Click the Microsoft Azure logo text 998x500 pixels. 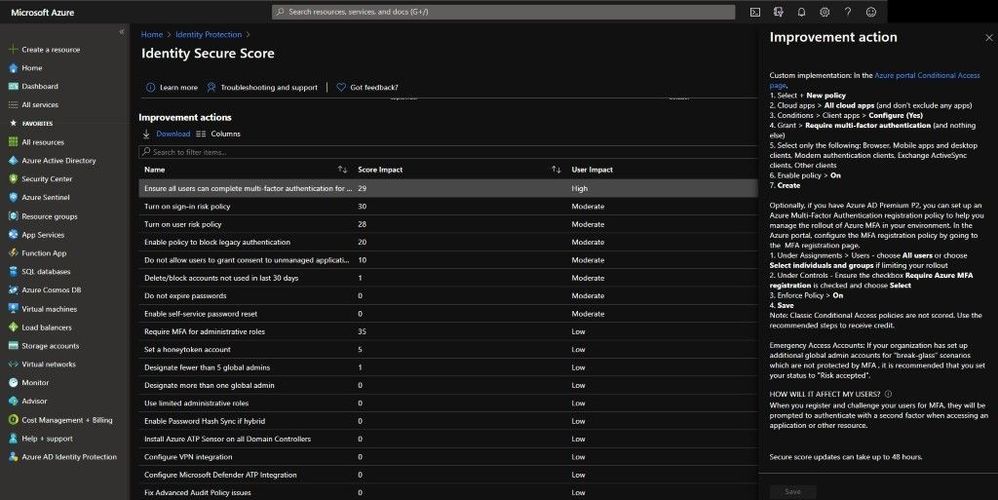click(x=43, y=12)
